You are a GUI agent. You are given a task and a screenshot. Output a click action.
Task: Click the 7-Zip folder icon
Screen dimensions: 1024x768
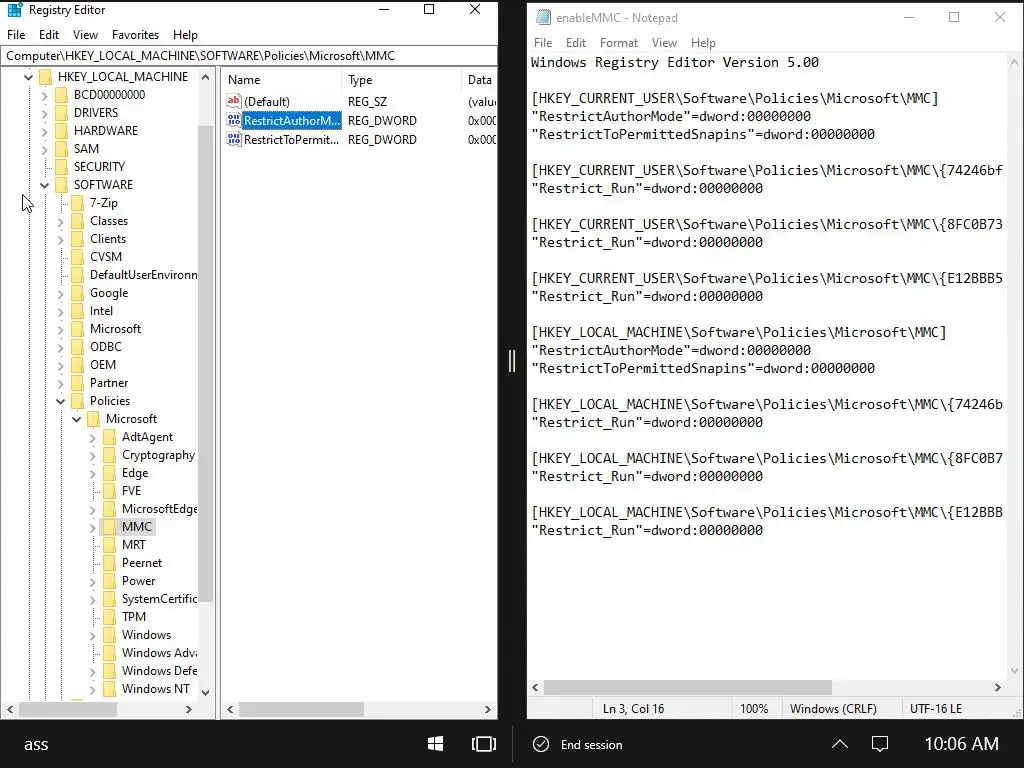tap(78, 203)
